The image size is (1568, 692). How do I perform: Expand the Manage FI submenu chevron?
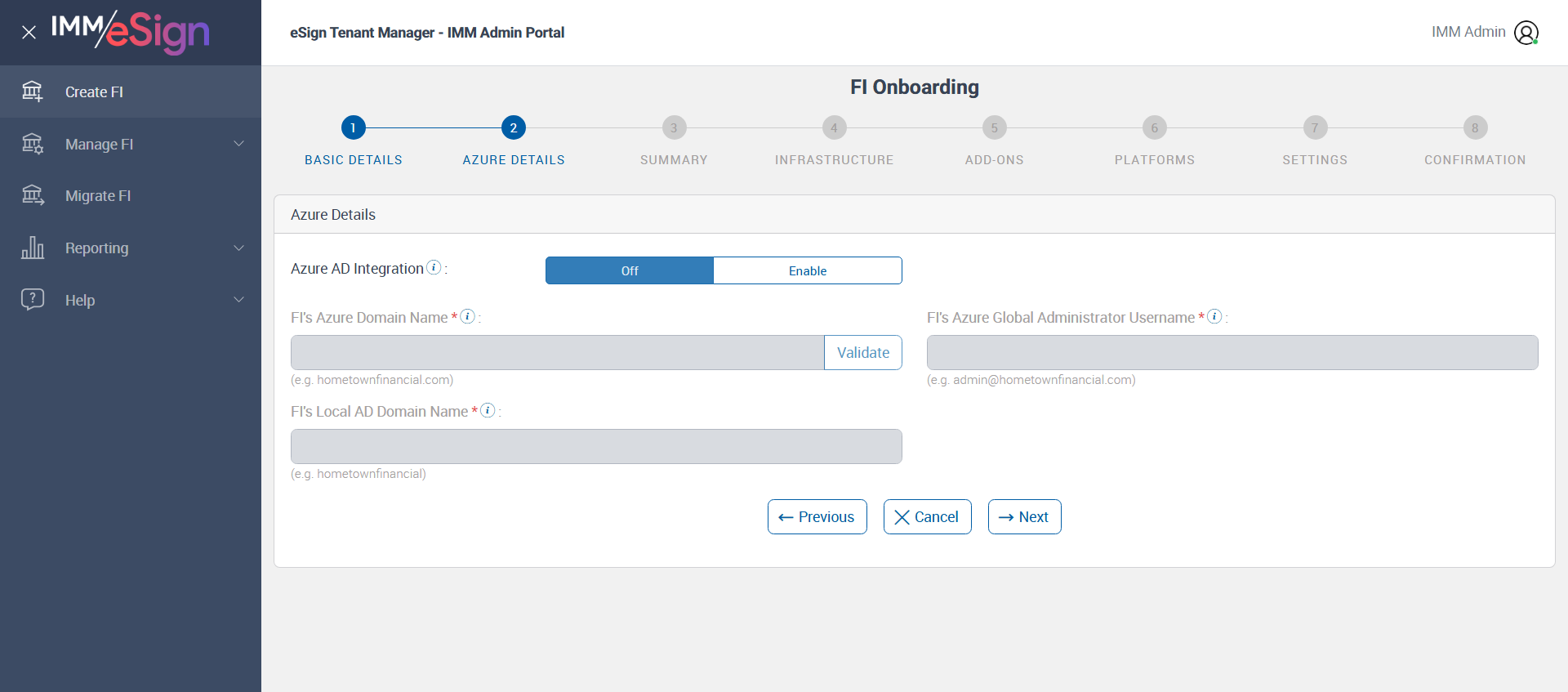click(239, 144)
